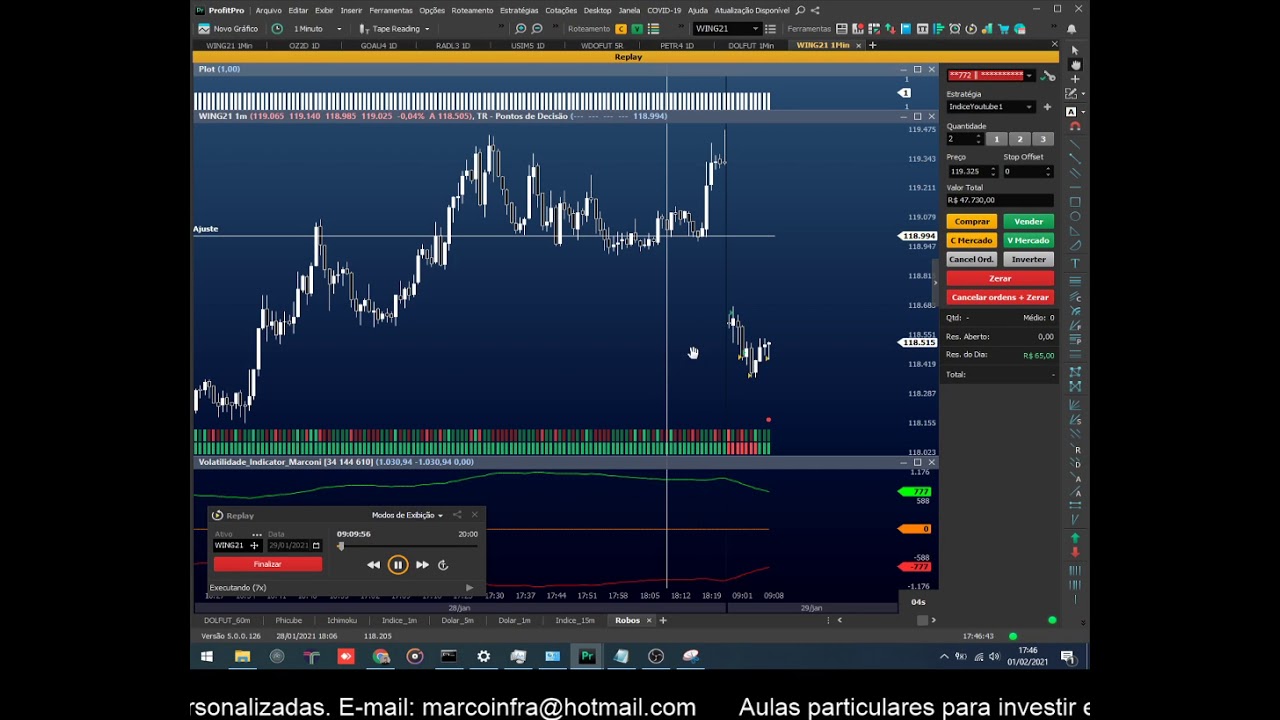Select the ellipse drawing tool
The width and height of the screenshot is (1280, 720).
[x=1075, y=217]
